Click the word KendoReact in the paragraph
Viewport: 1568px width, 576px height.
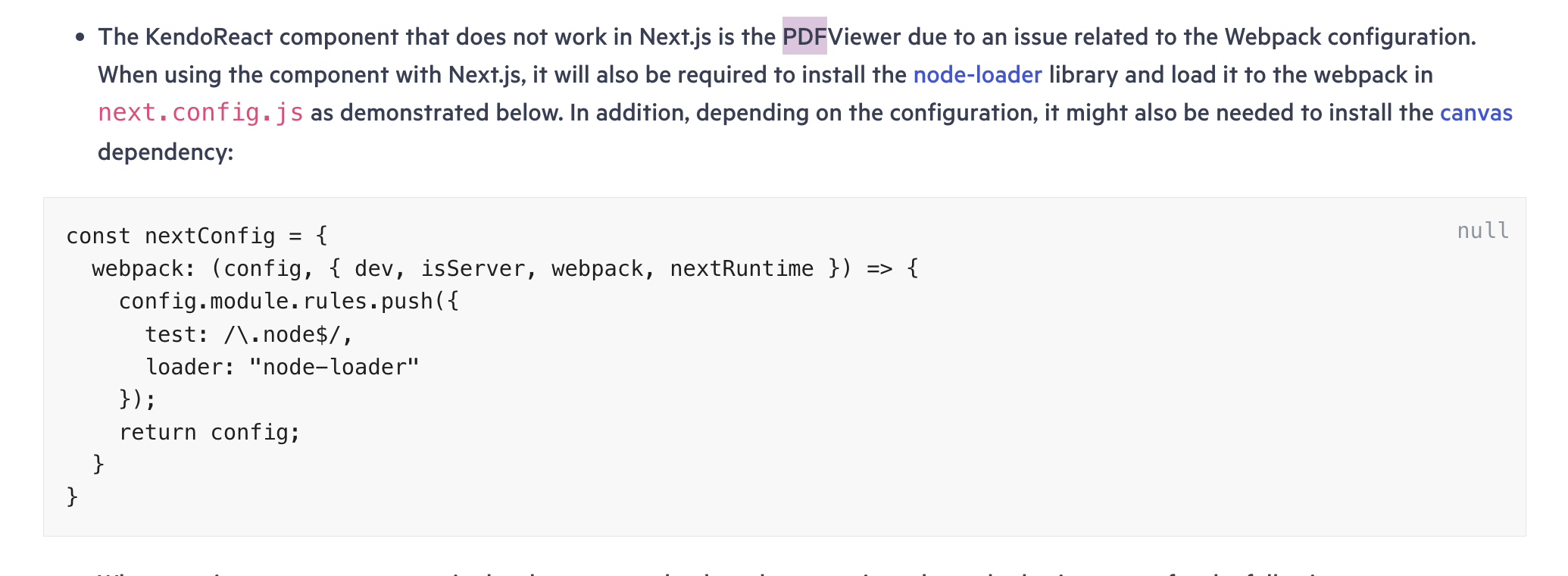(x=208, y=37)
